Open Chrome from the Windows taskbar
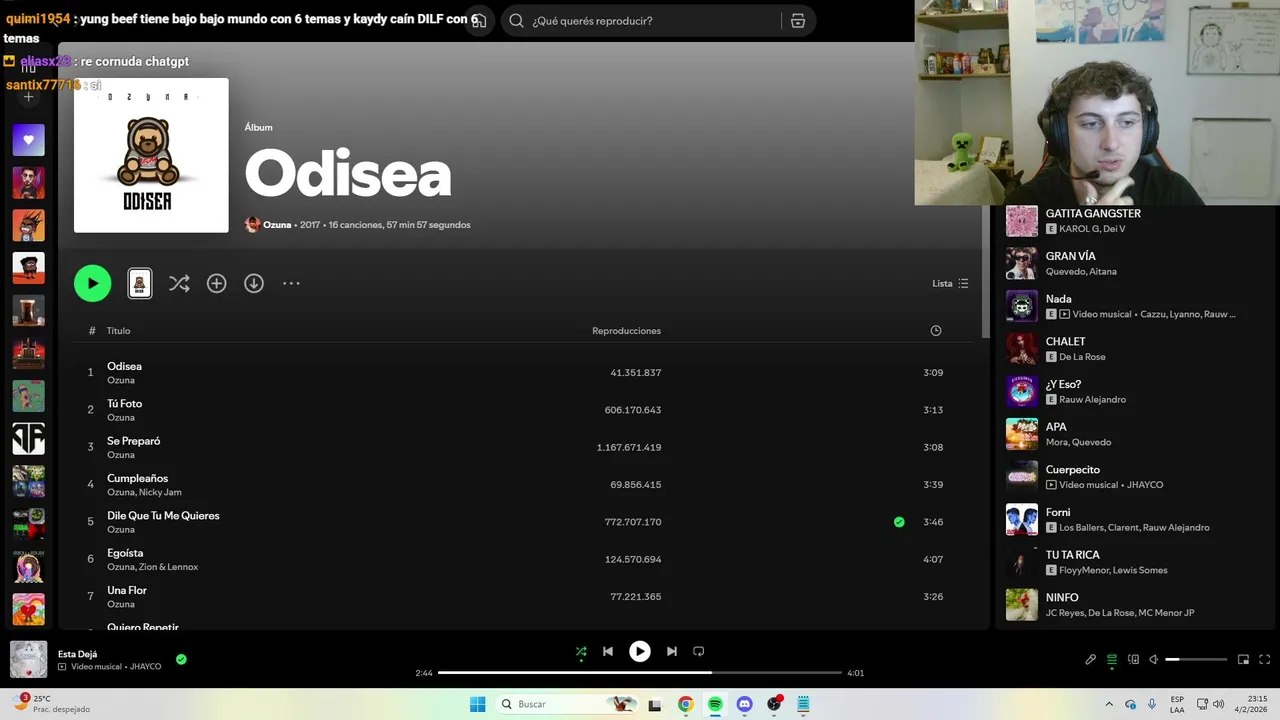 (685, 704)
